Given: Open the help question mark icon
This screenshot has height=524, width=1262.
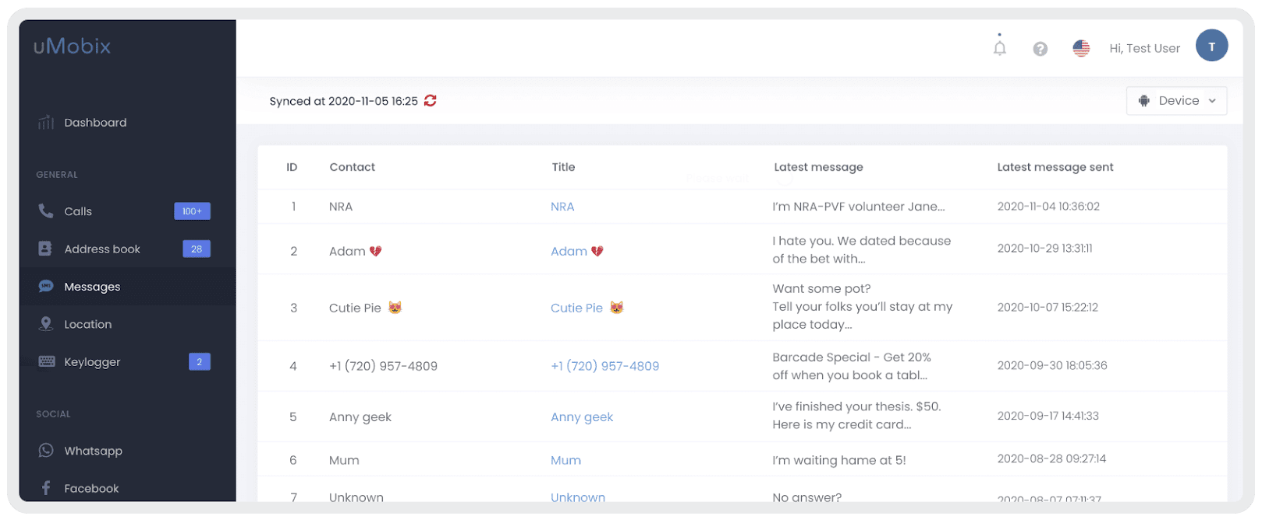Looking at the screenshot, I should point(1040,48).
